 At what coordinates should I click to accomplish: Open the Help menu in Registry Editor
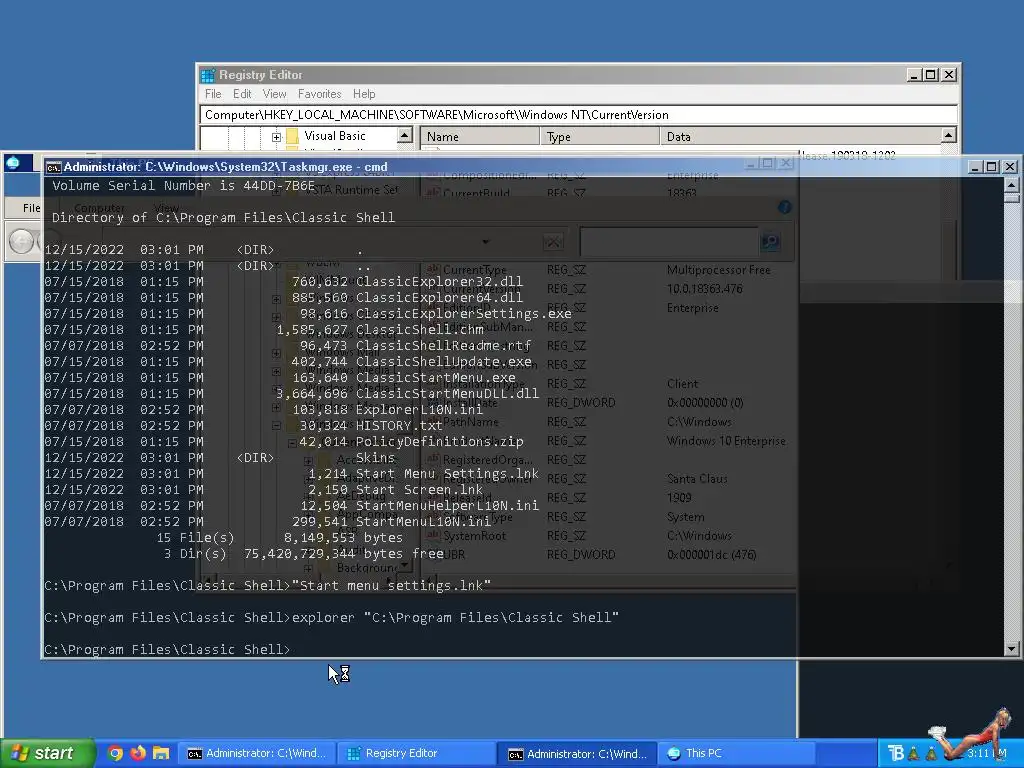tap(364, 94)
